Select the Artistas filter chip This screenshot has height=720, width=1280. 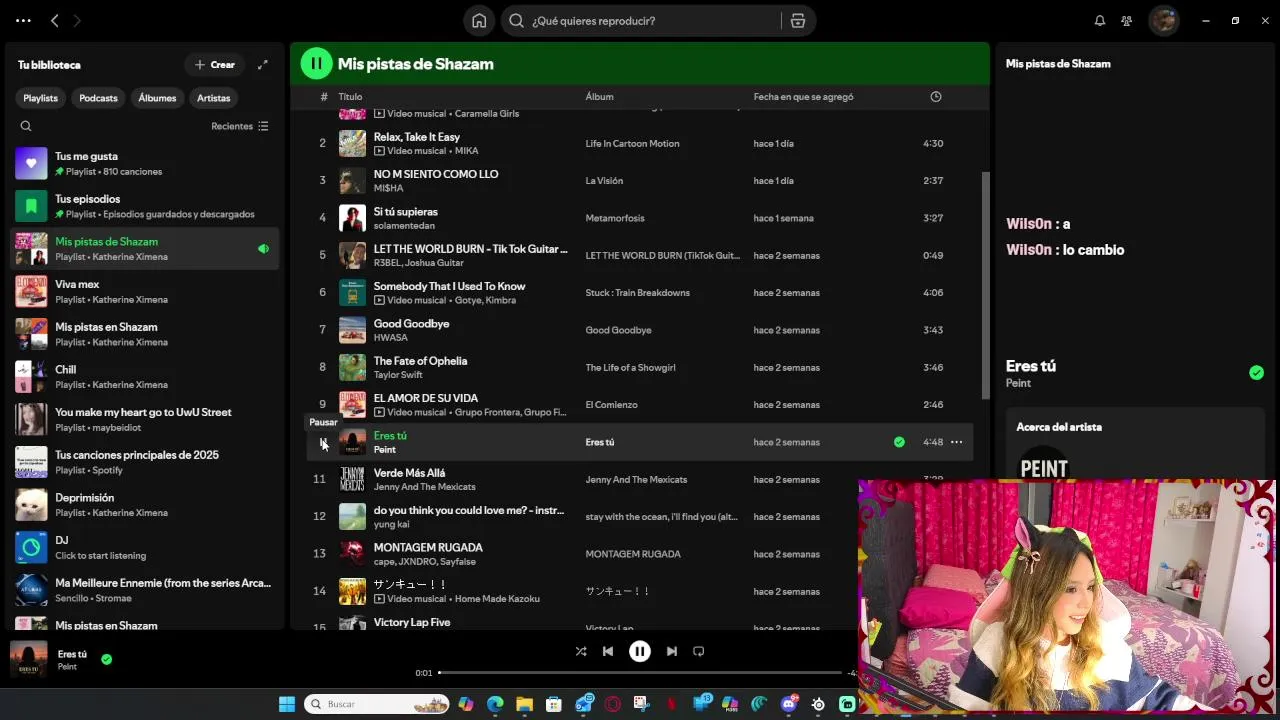(214, 98)
